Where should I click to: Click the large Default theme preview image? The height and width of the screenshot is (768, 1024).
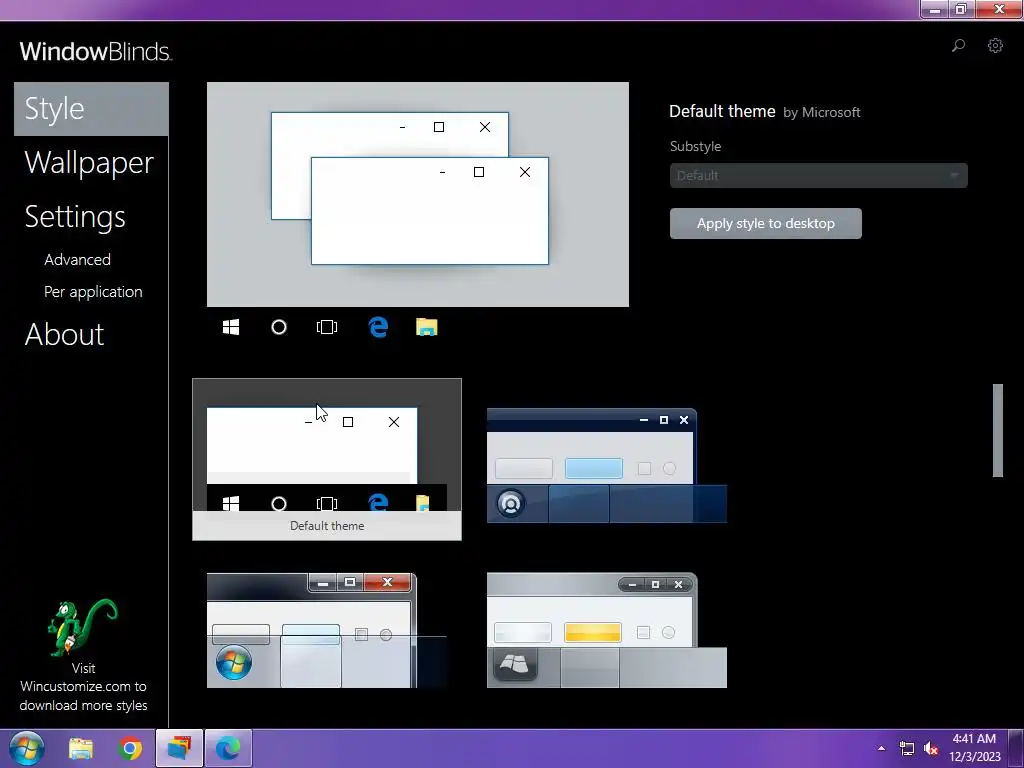click(x=418, y=195)
